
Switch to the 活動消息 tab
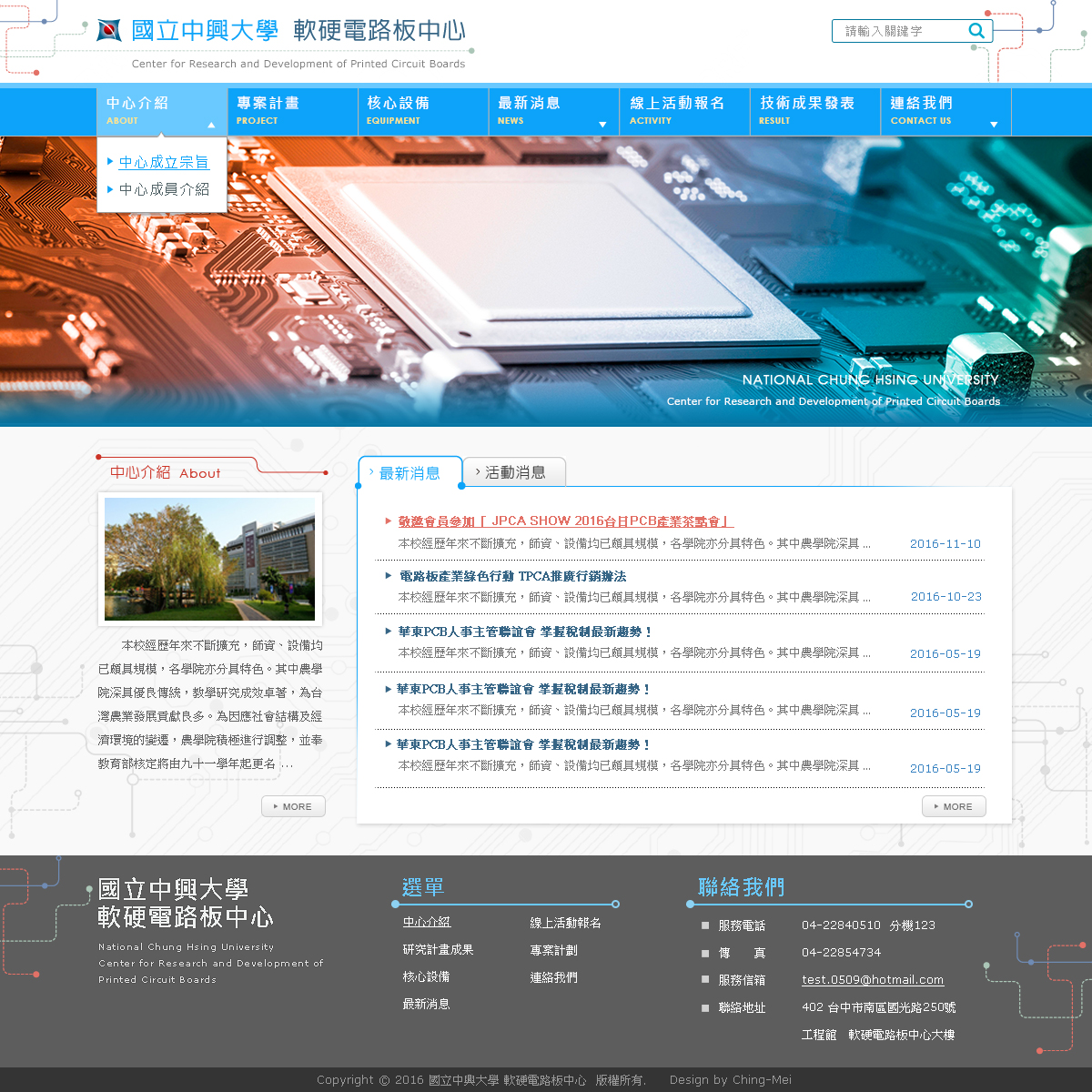(x=514, y=472)
